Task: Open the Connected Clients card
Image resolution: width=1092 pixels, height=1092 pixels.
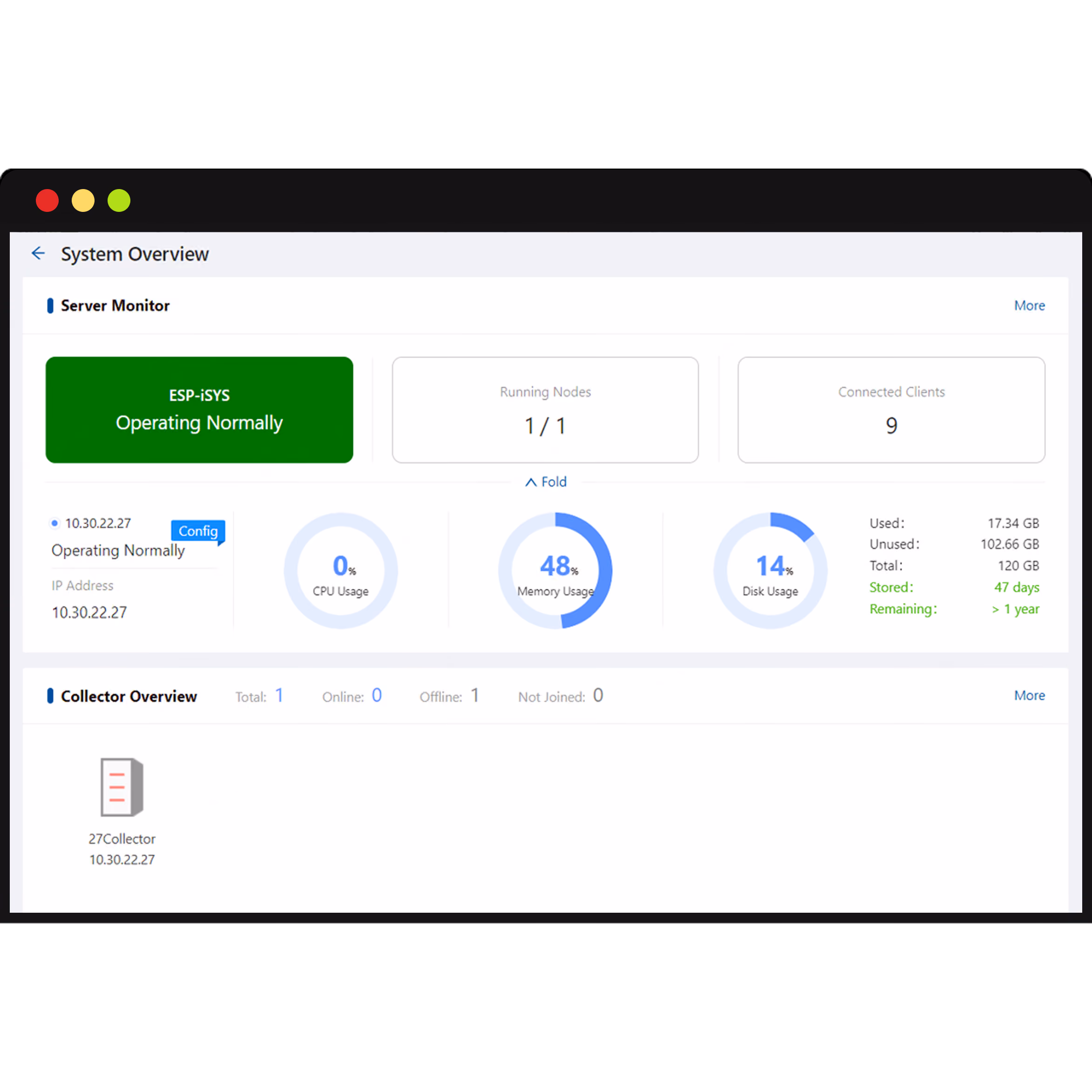Action: pos(891,410)
